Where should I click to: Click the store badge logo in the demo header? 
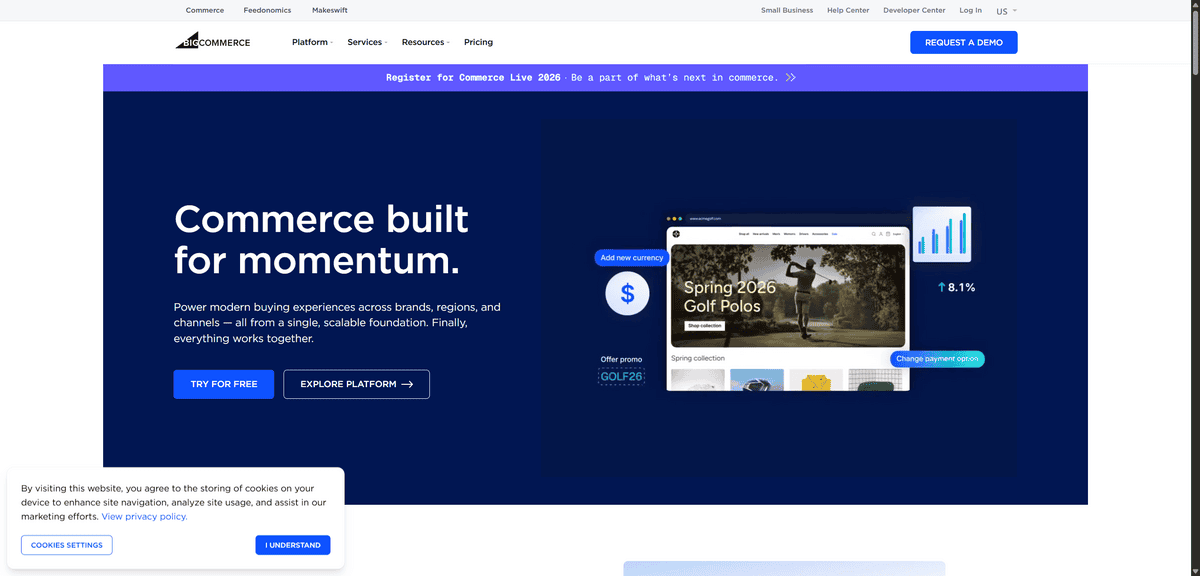point(677,233)
